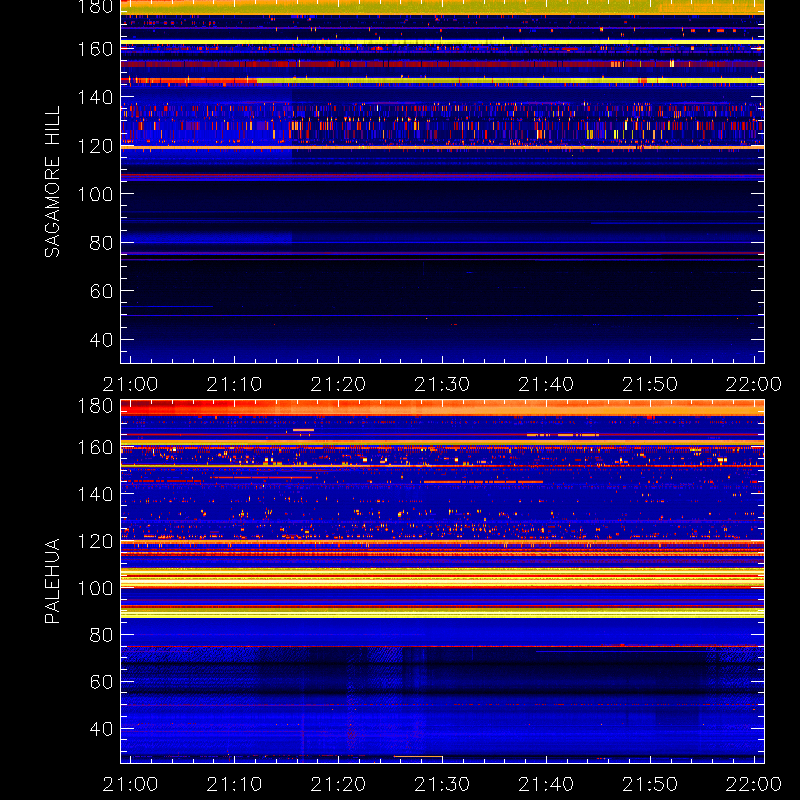This screenshot has width=800, height=800.
Task: Click the SAGAMORE HILL axis label
Action: pos(52,182)
